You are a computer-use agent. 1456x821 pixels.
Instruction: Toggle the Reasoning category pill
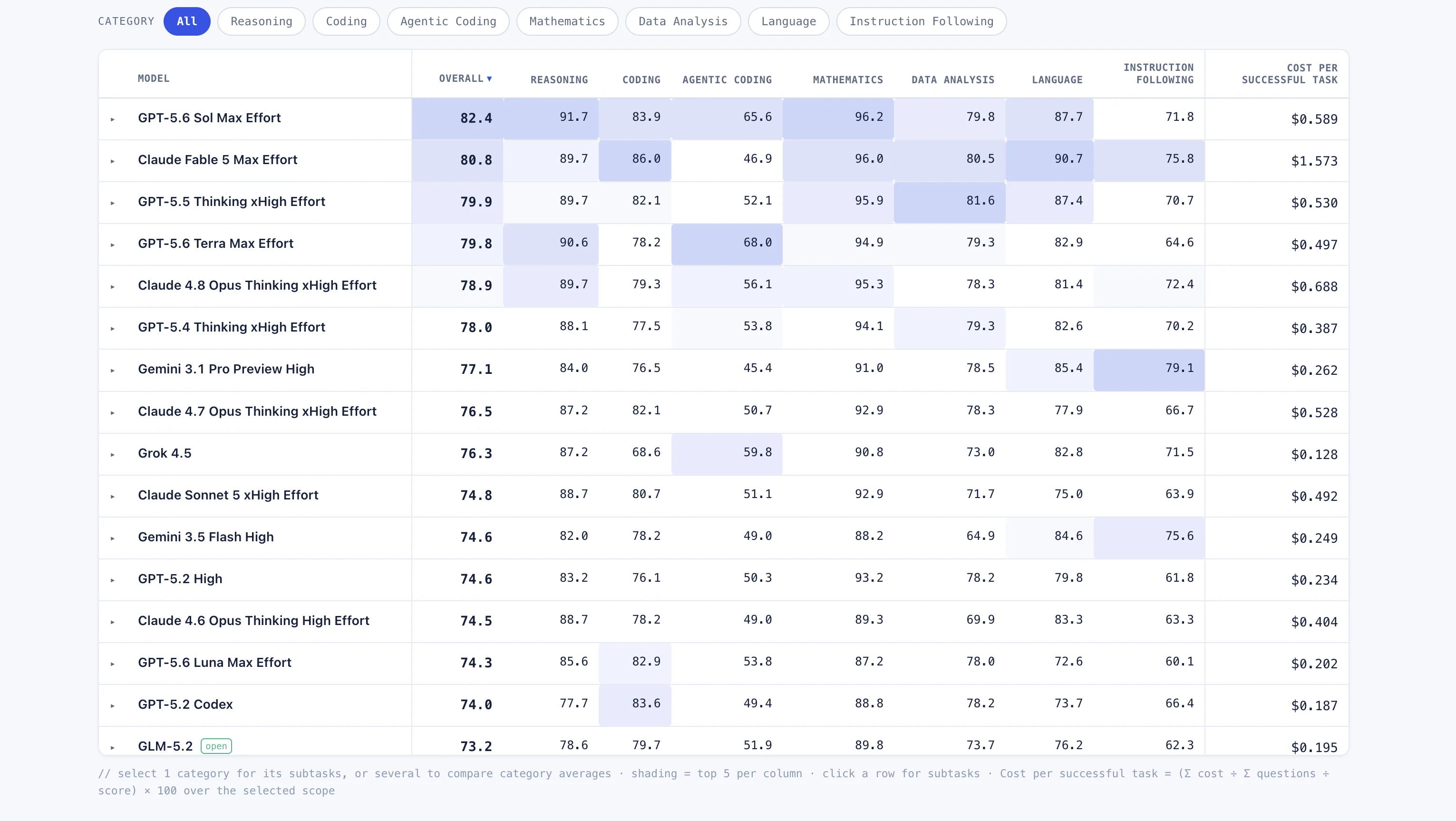coord(261,21)
